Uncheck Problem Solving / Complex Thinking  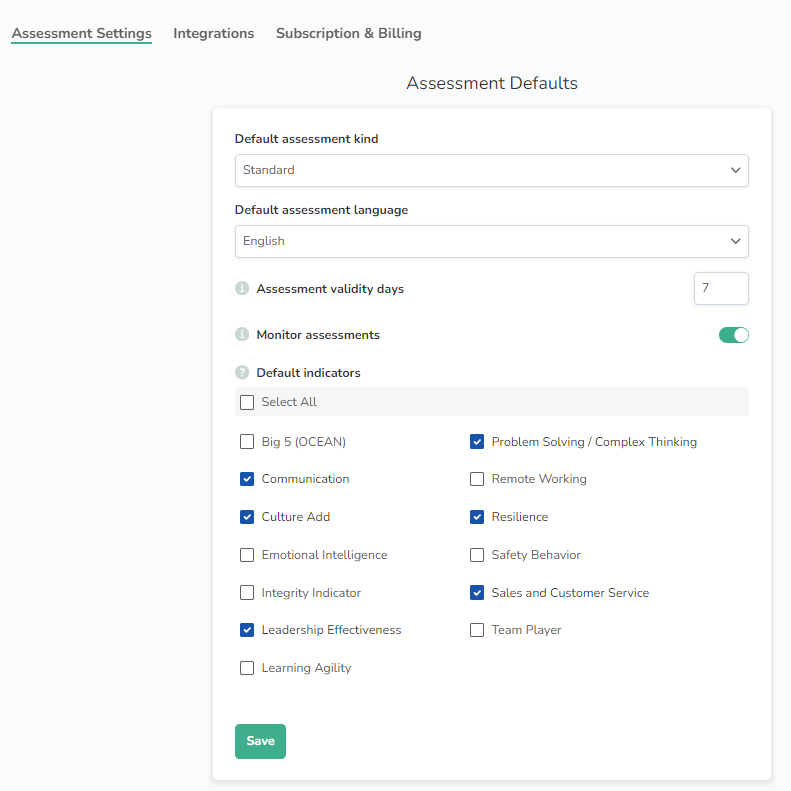(477, 442)
